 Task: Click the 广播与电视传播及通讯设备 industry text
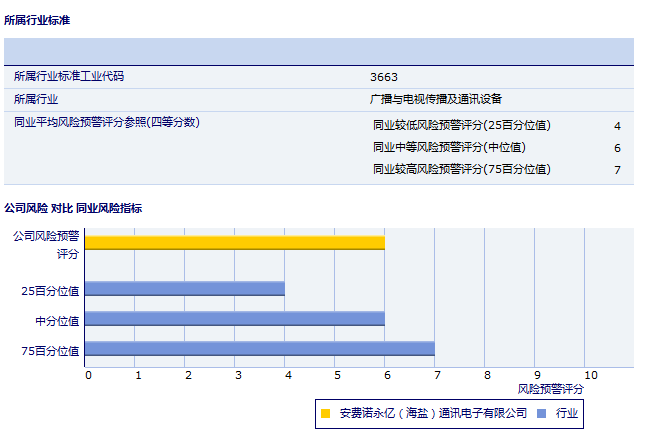[x=436, y=99]
